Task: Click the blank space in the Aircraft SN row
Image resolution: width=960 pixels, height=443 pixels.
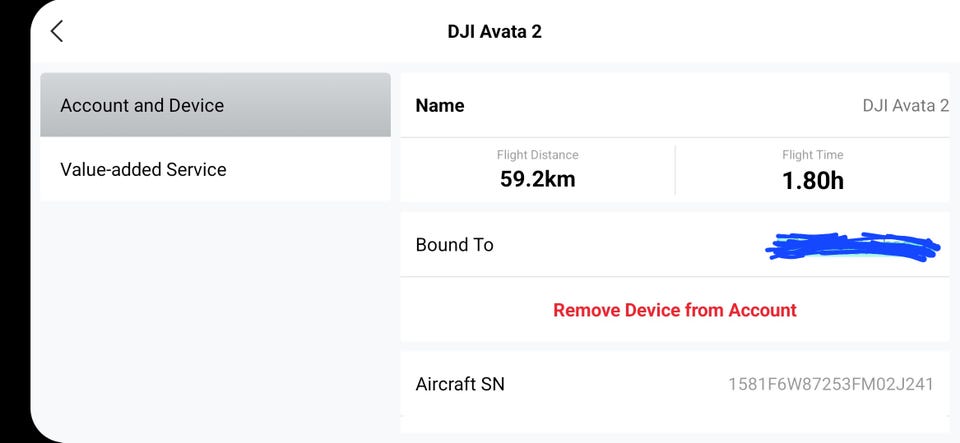Action: click(x=615, y=384)
